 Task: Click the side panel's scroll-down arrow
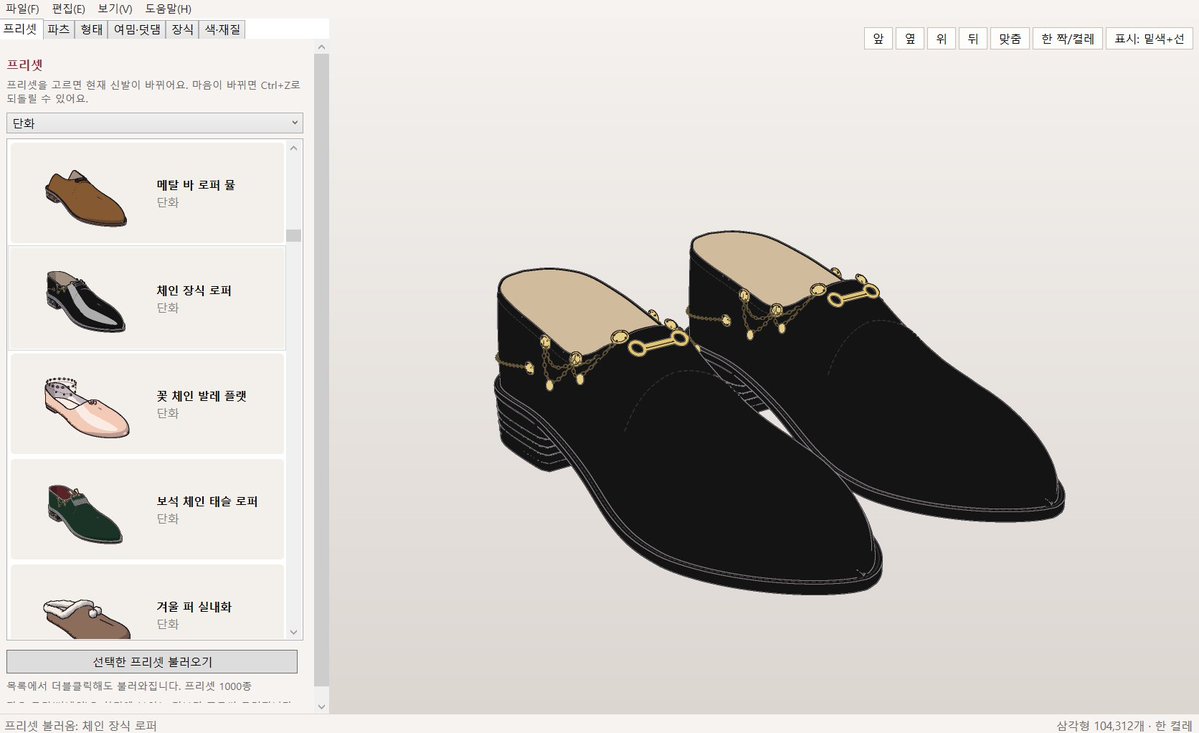click(321, 706)
